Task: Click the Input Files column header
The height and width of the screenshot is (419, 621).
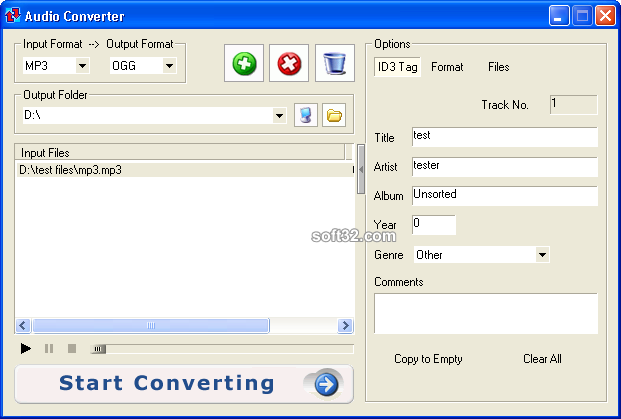Action: pyautogui.click(x=180, y=152)
